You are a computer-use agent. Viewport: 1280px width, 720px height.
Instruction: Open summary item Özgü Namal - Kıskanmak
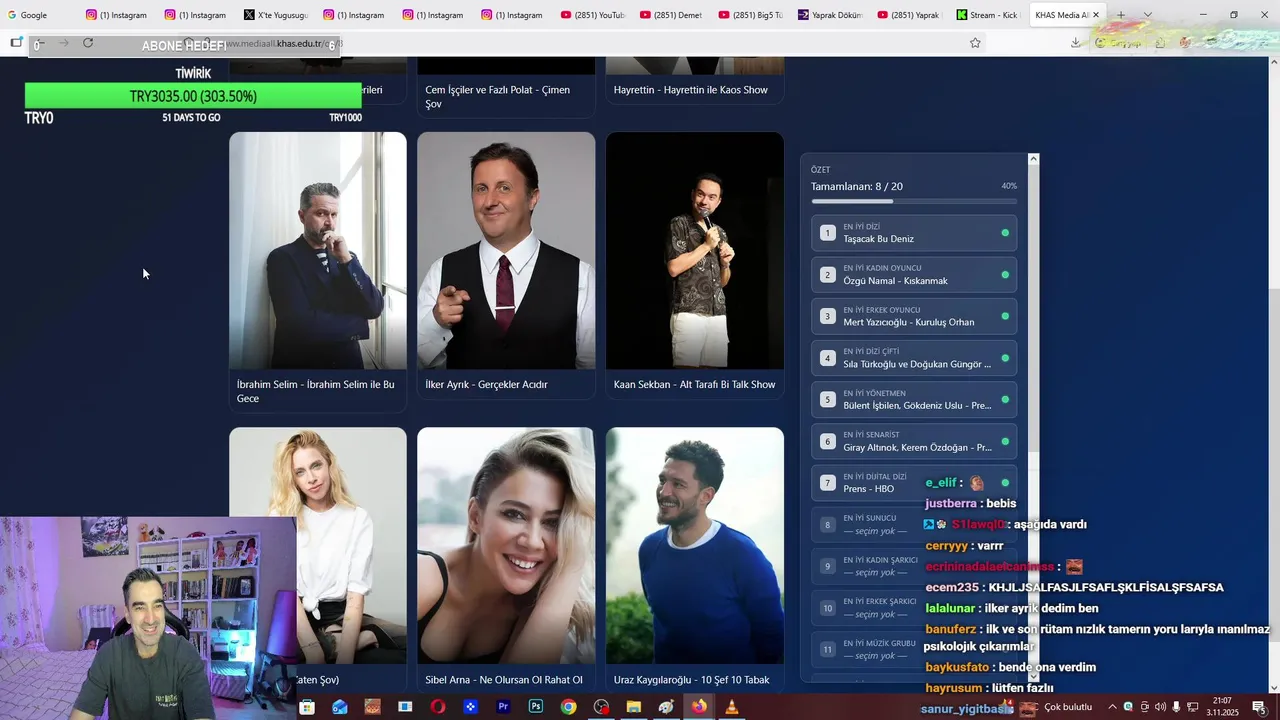pyautogui.click(x=914, y=274)
